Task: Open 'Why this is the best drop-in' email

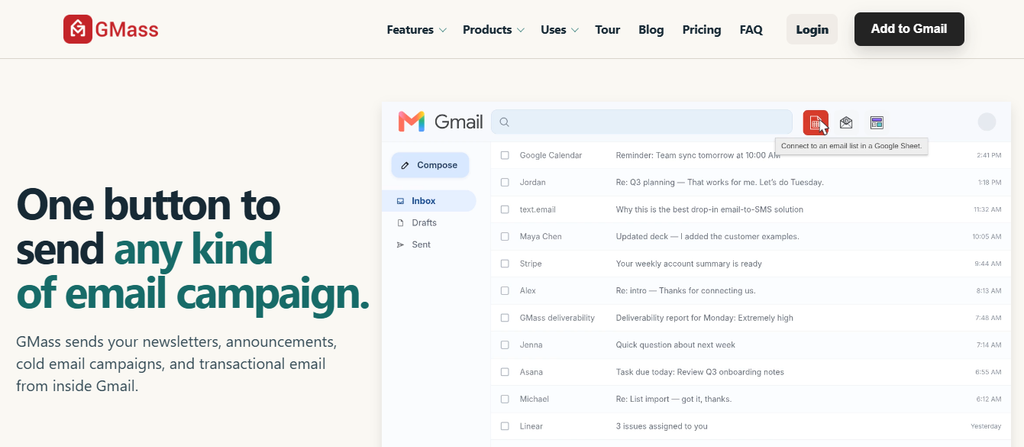Action: pyautogui.click(x=709, y=209)
